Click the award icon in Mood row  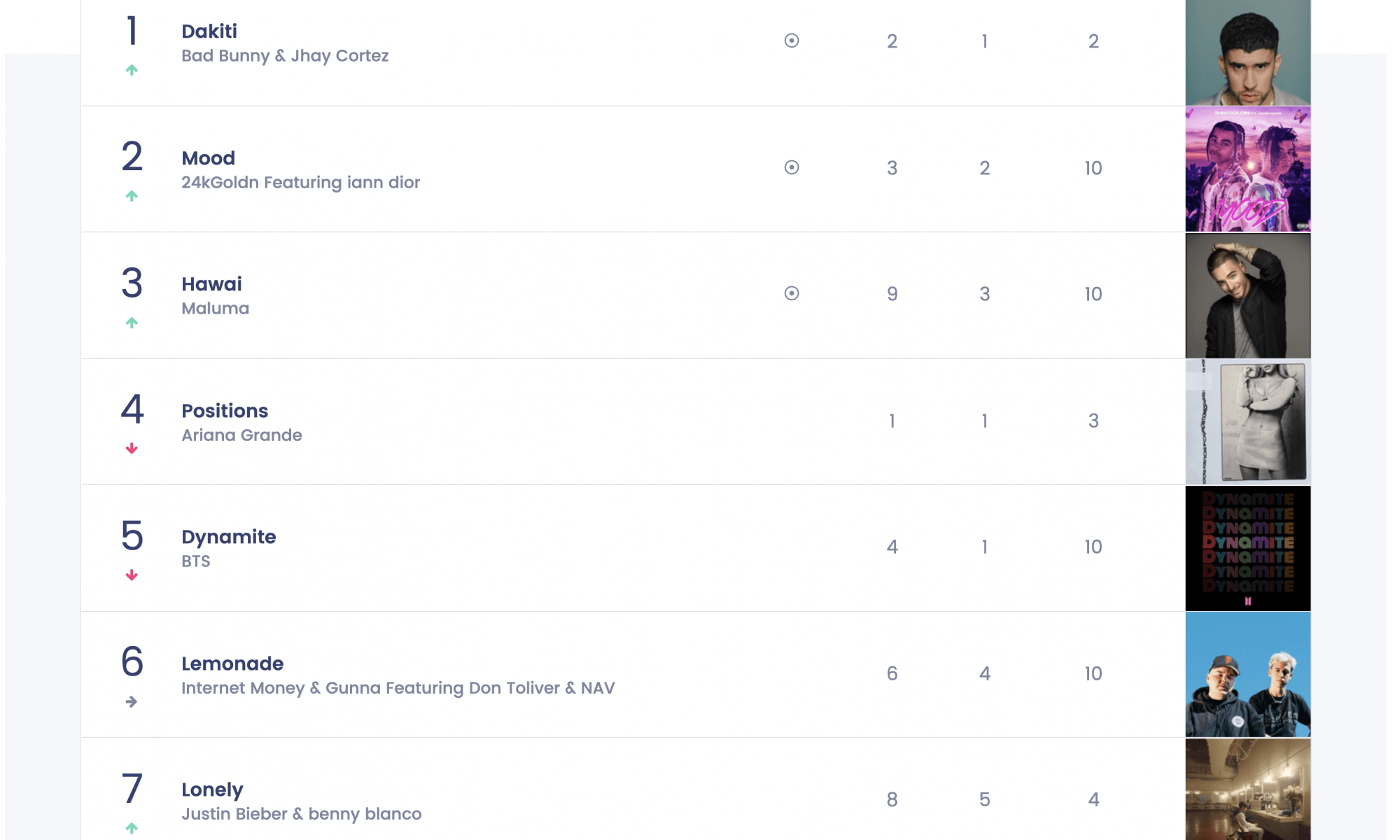pos(792,167)
